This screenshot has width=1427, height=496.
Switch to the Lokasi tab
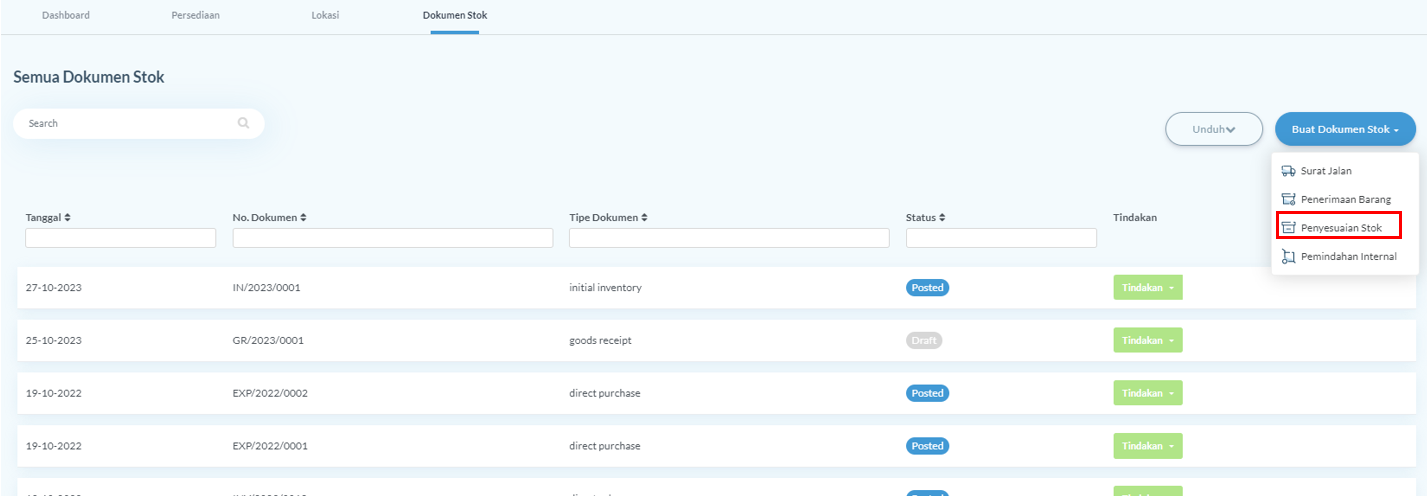click(x=325, y=15)
